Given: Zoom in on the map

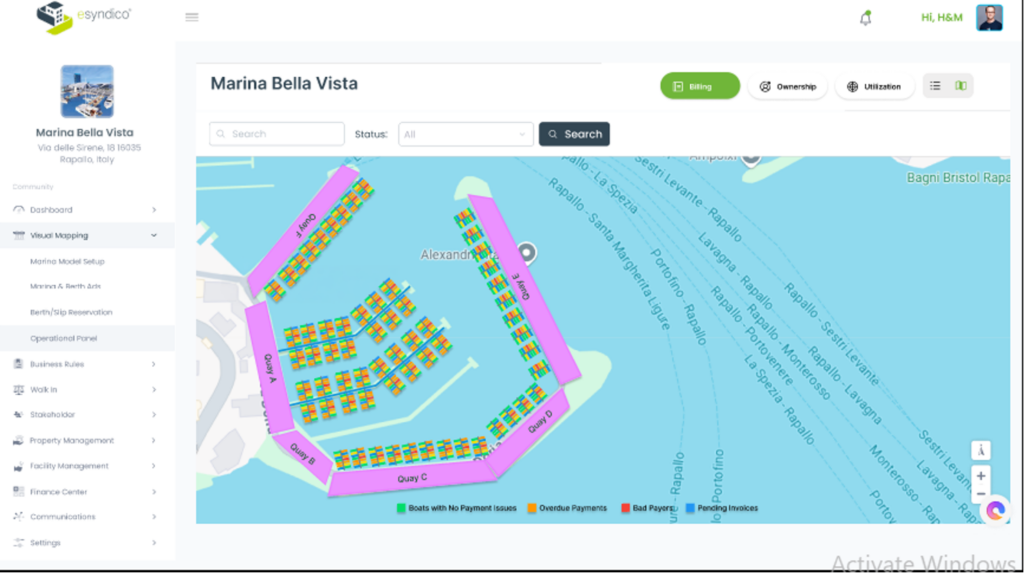Looking at the screenshot, I should coord(981,476).
